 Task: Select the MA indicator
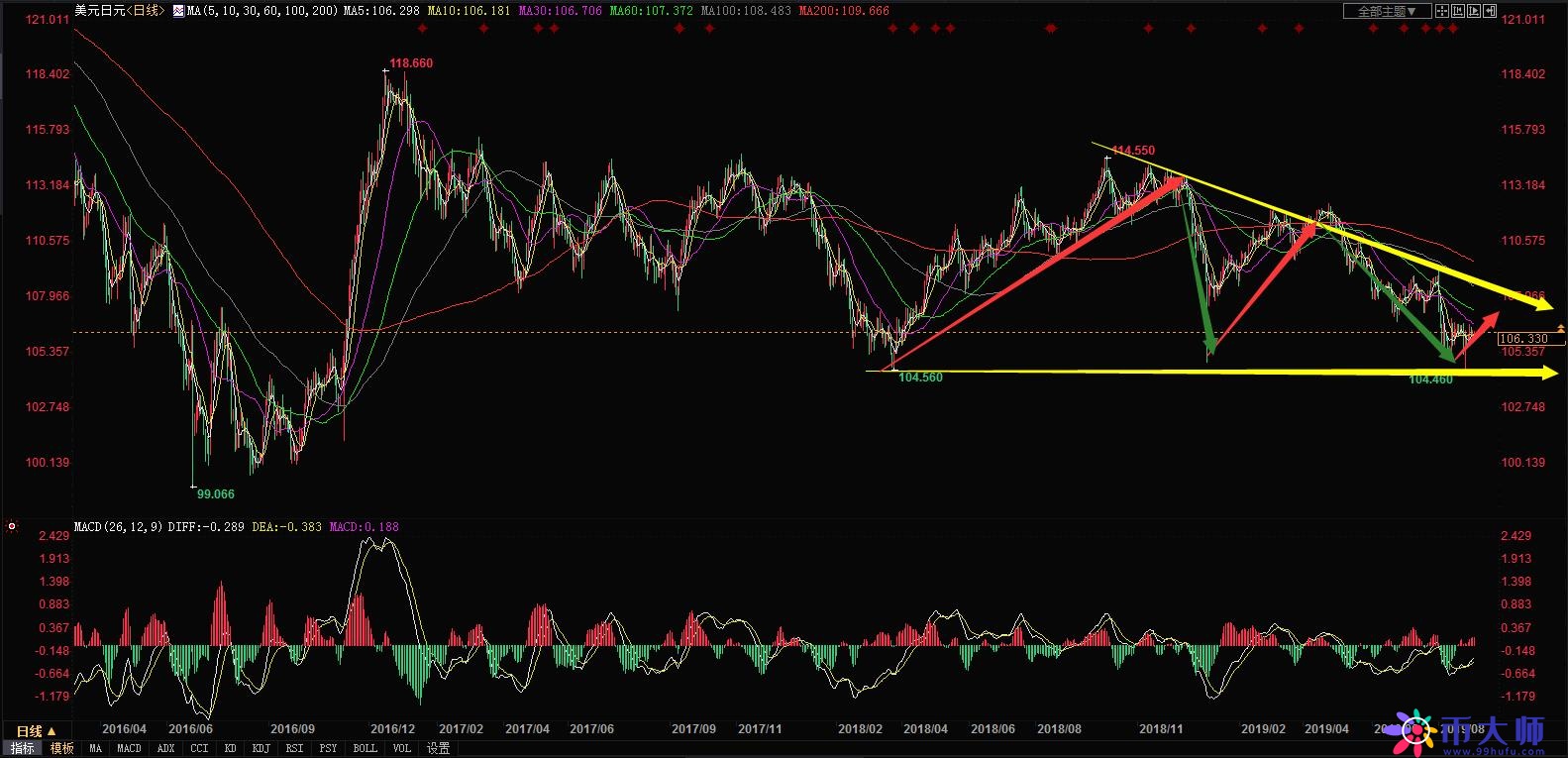[95, 748]
